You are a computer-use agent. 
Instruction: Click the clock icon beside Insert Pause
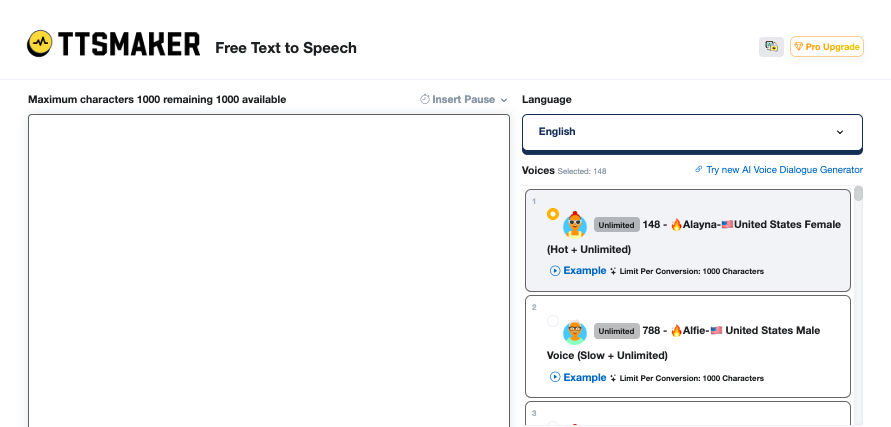[424, 100]
